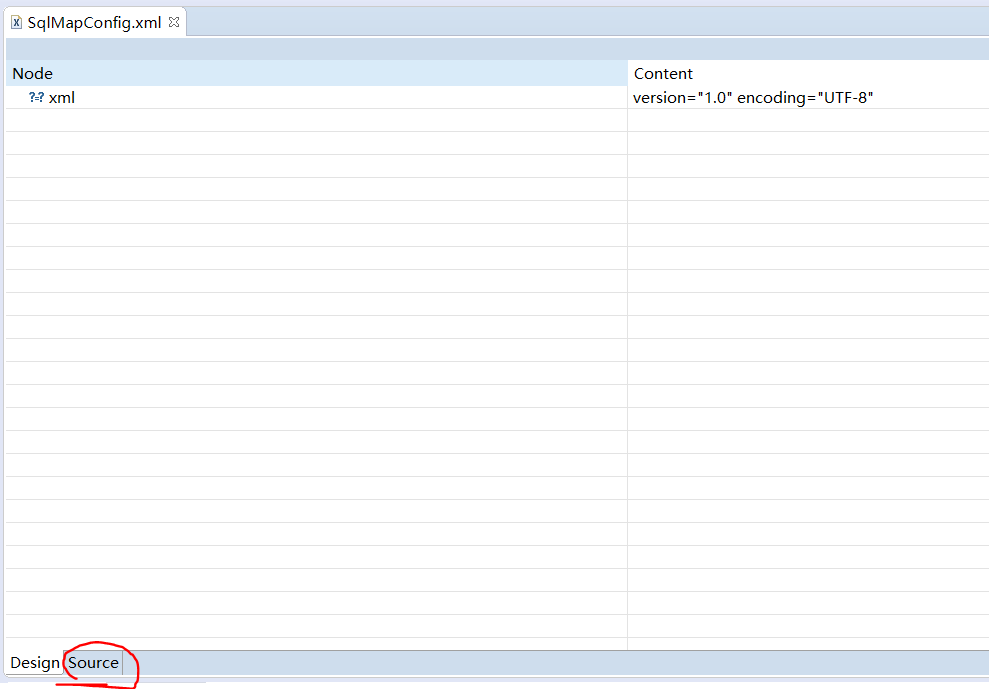Viewport: 989px width, 689px height.
Task: Click the Node column header
Action: click(317, 73)
